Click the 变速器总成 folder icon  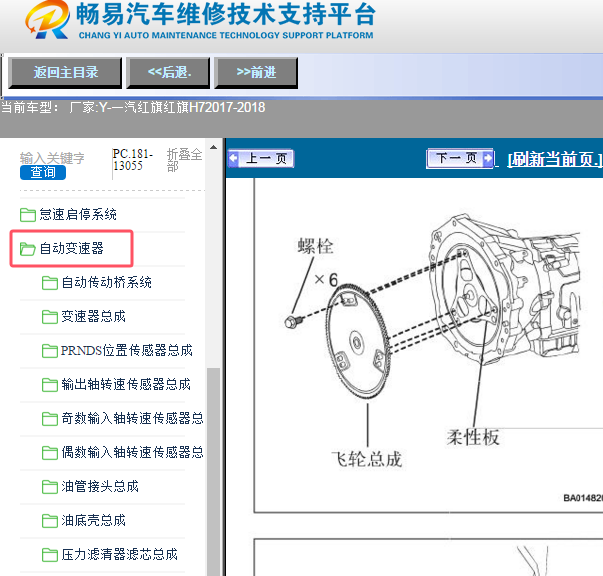50,316
